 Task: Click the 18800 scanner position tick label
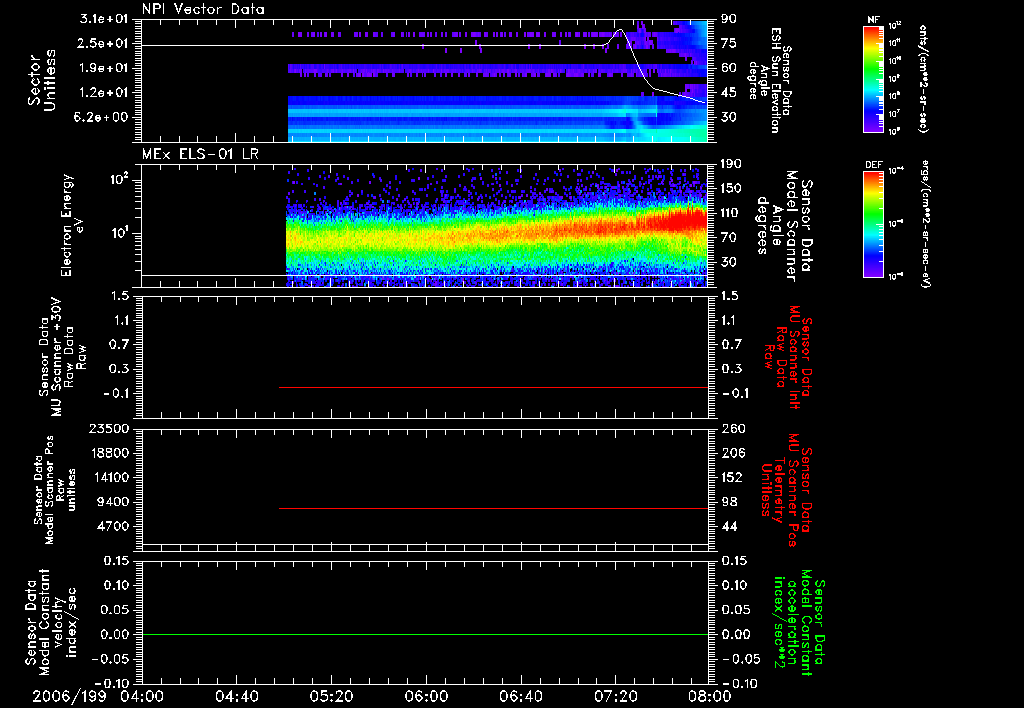[109, 453]
